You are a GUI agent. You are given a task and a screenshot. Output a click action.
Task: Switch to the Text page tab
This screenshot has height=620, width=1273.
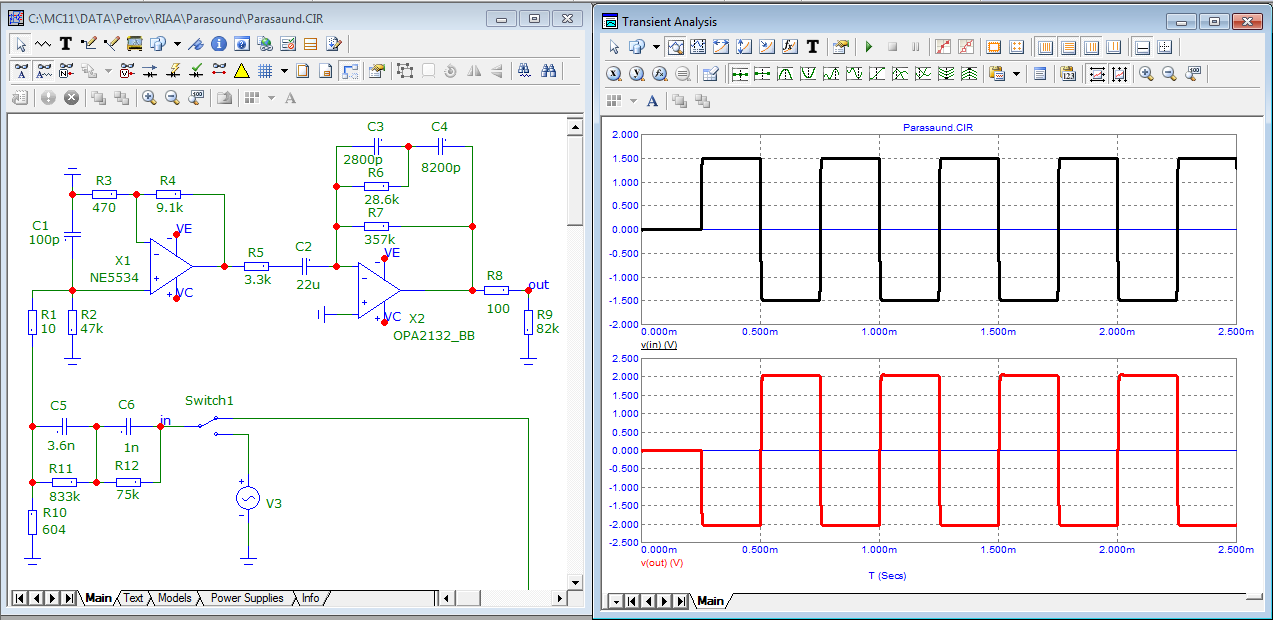click(133, 598)
